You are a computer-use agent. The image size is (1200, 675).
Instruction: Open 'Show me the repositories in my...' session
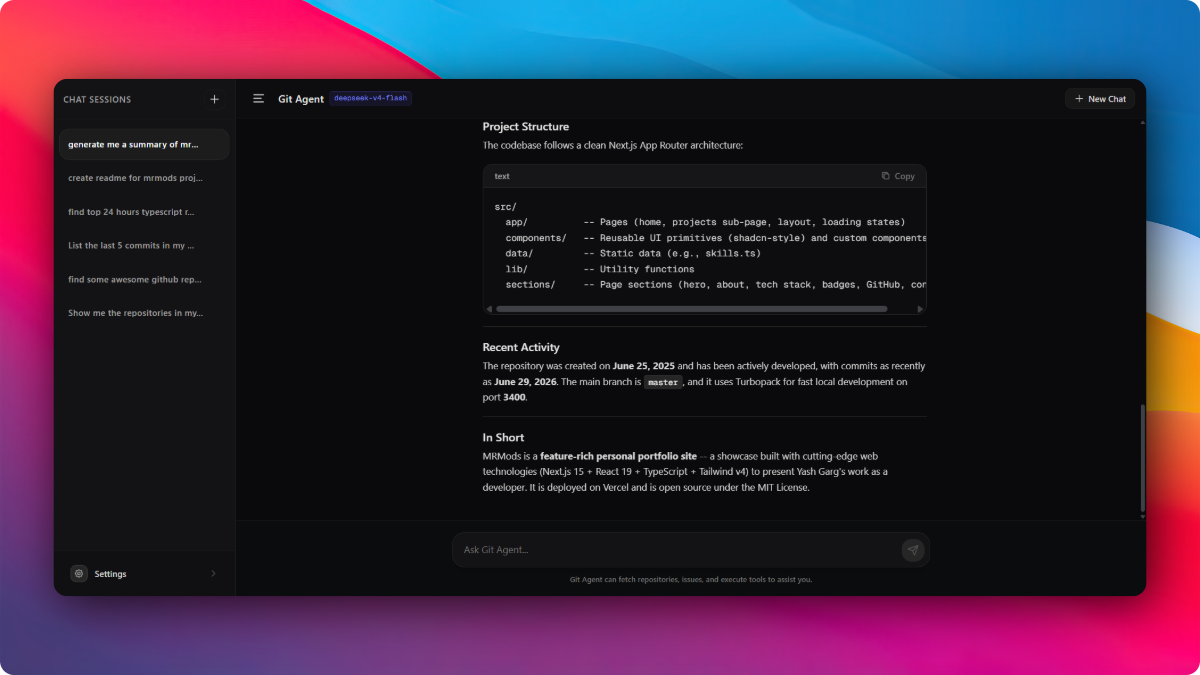point(144,313)
